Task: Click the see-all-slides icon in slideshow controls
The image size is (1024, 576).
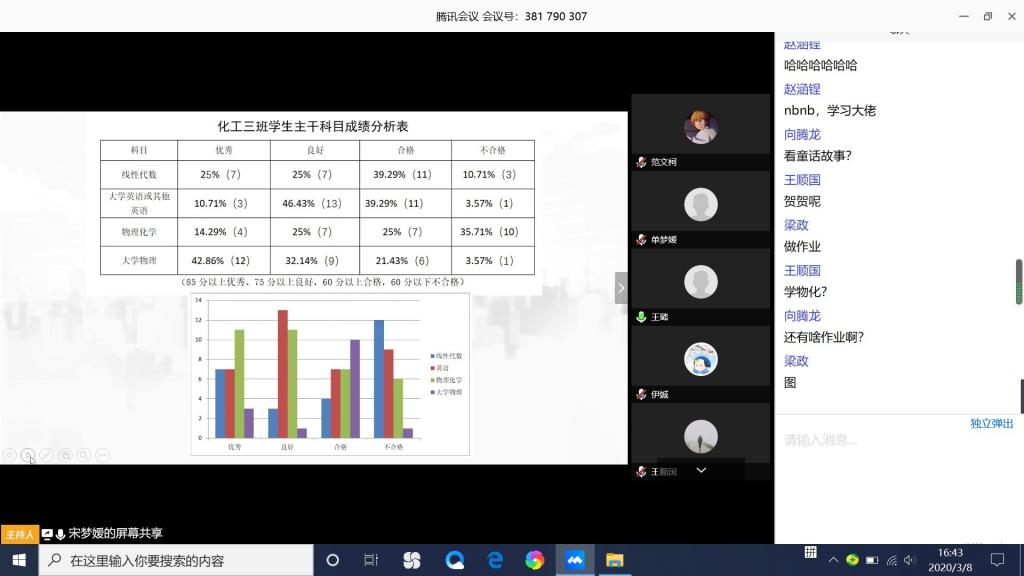Action: coord(65,455)
